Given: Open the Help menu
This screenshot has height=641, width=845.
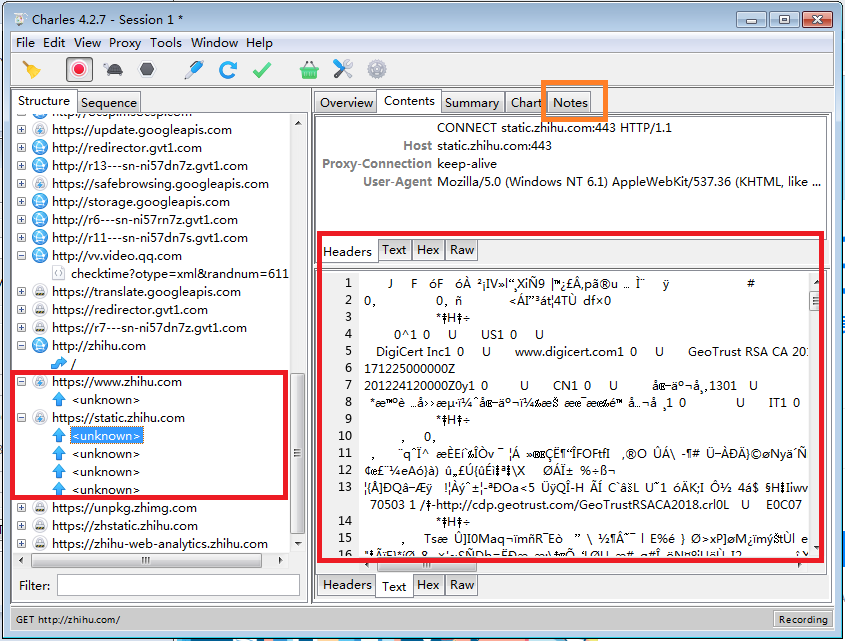Looking at the screenshot, I should (259, 43).
